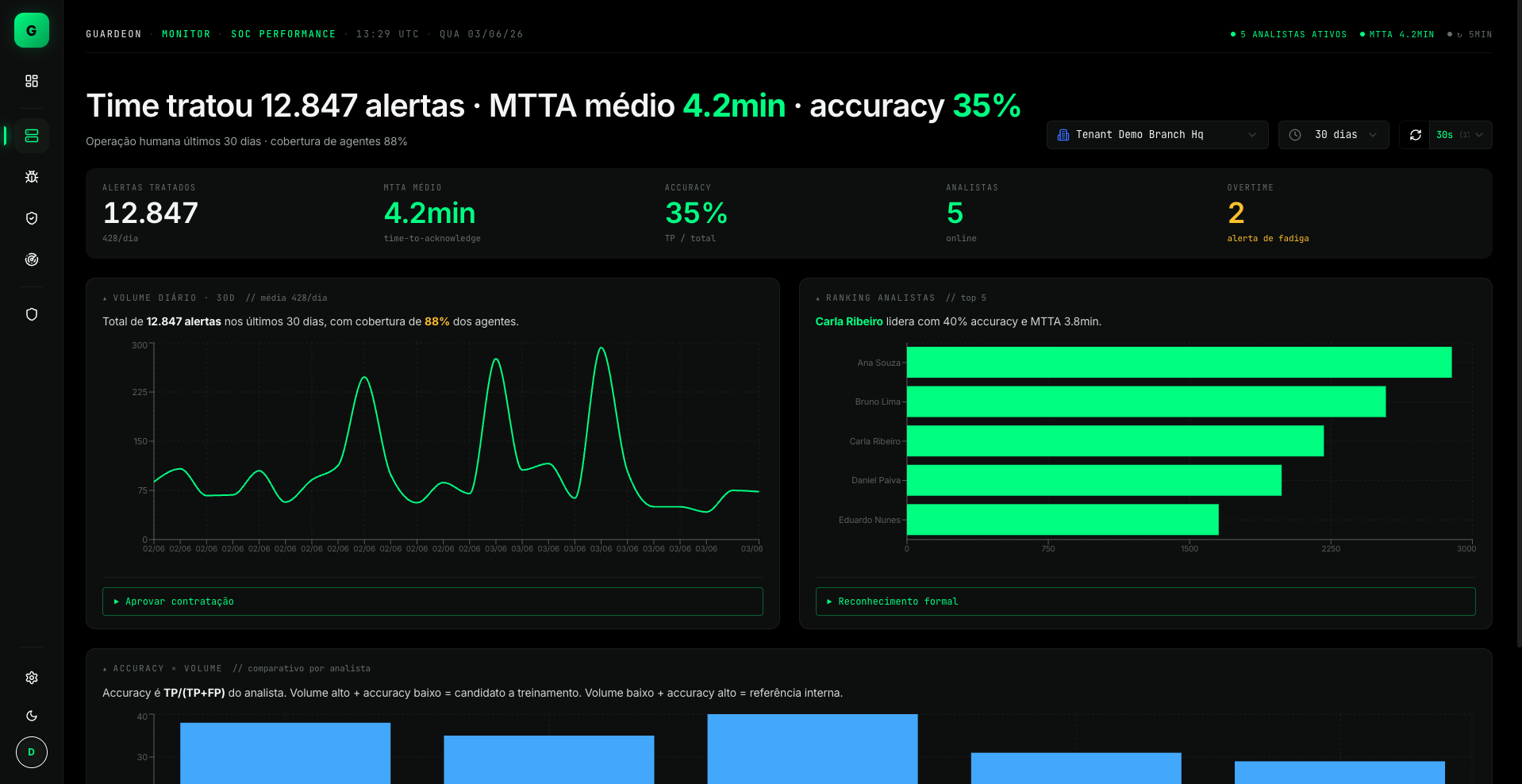Click the refresh arrows icon
This screenshot has width=1522, height=784.
point(1415,135)
